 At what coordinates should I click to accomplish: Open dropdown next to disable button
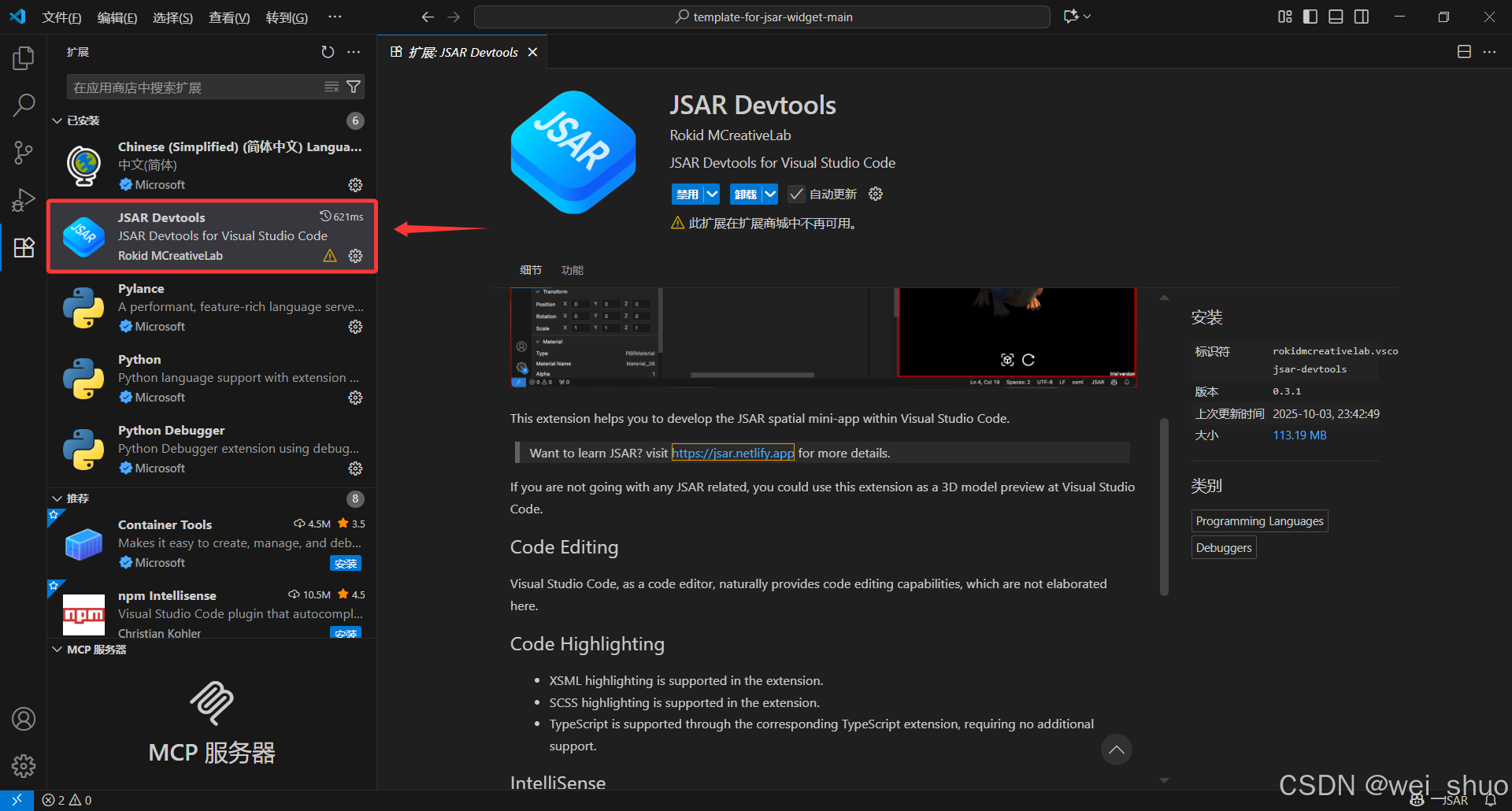click(712, 194)
